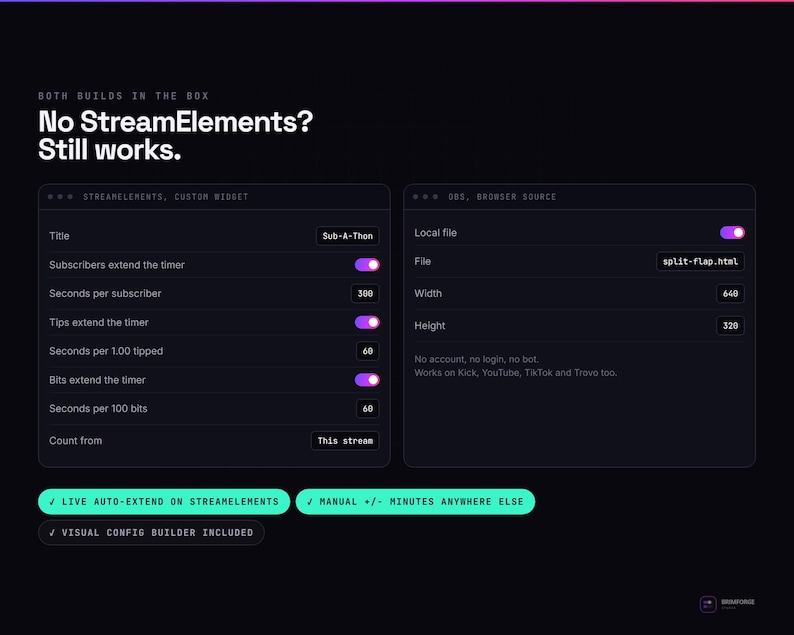Viewport: 794px width, 635px height.
Task: Click 'OBS, Browser Source' panel title
Action: pyautogui.click(x=502, y=197)
